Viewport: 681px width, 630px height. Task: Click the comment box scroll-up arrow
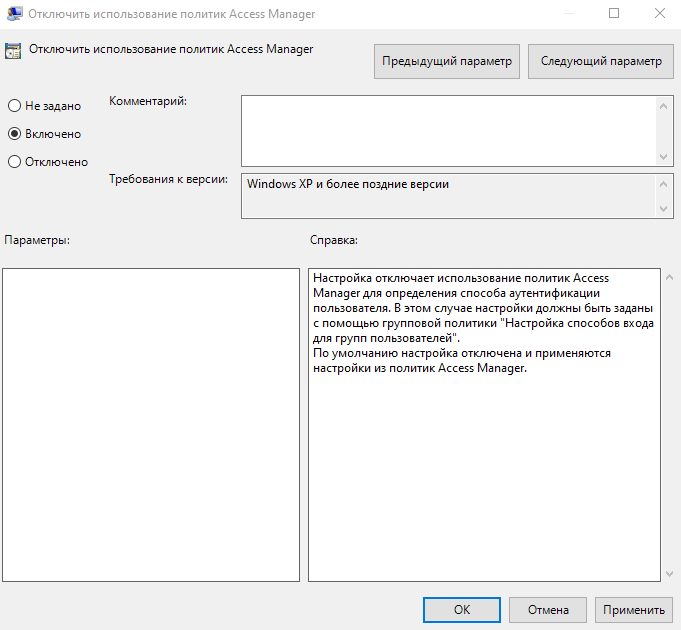coord(664,105)
